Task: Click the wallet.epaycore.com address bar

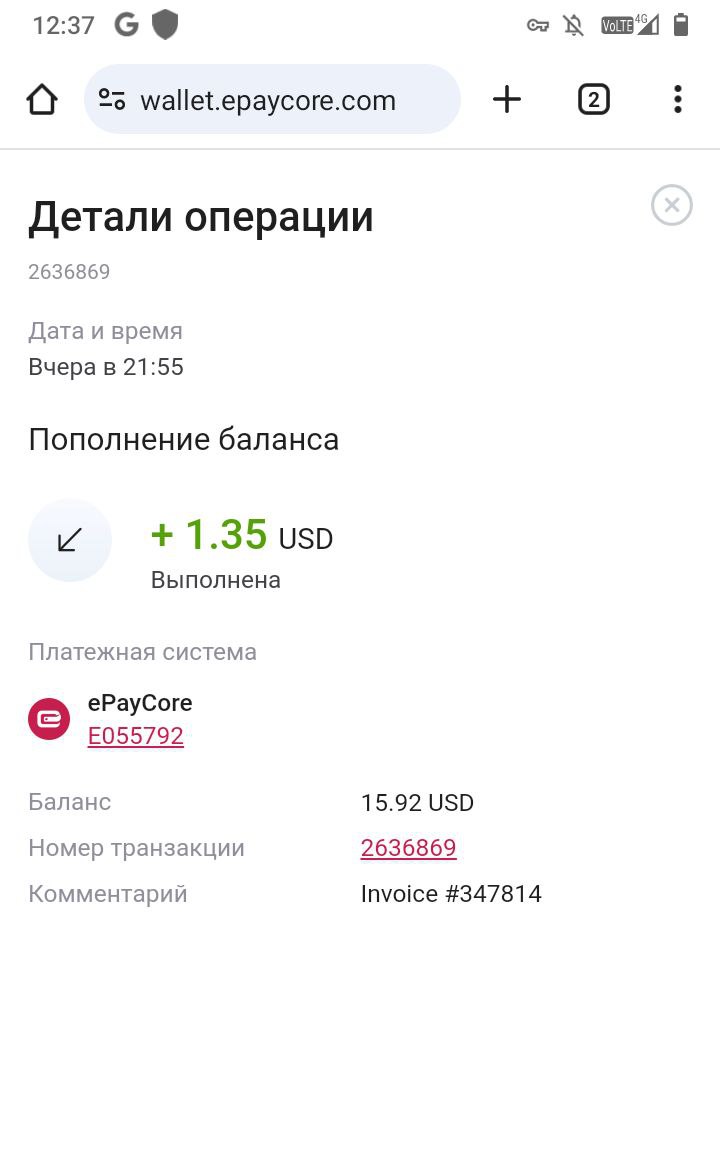Action: pos(272,99)
